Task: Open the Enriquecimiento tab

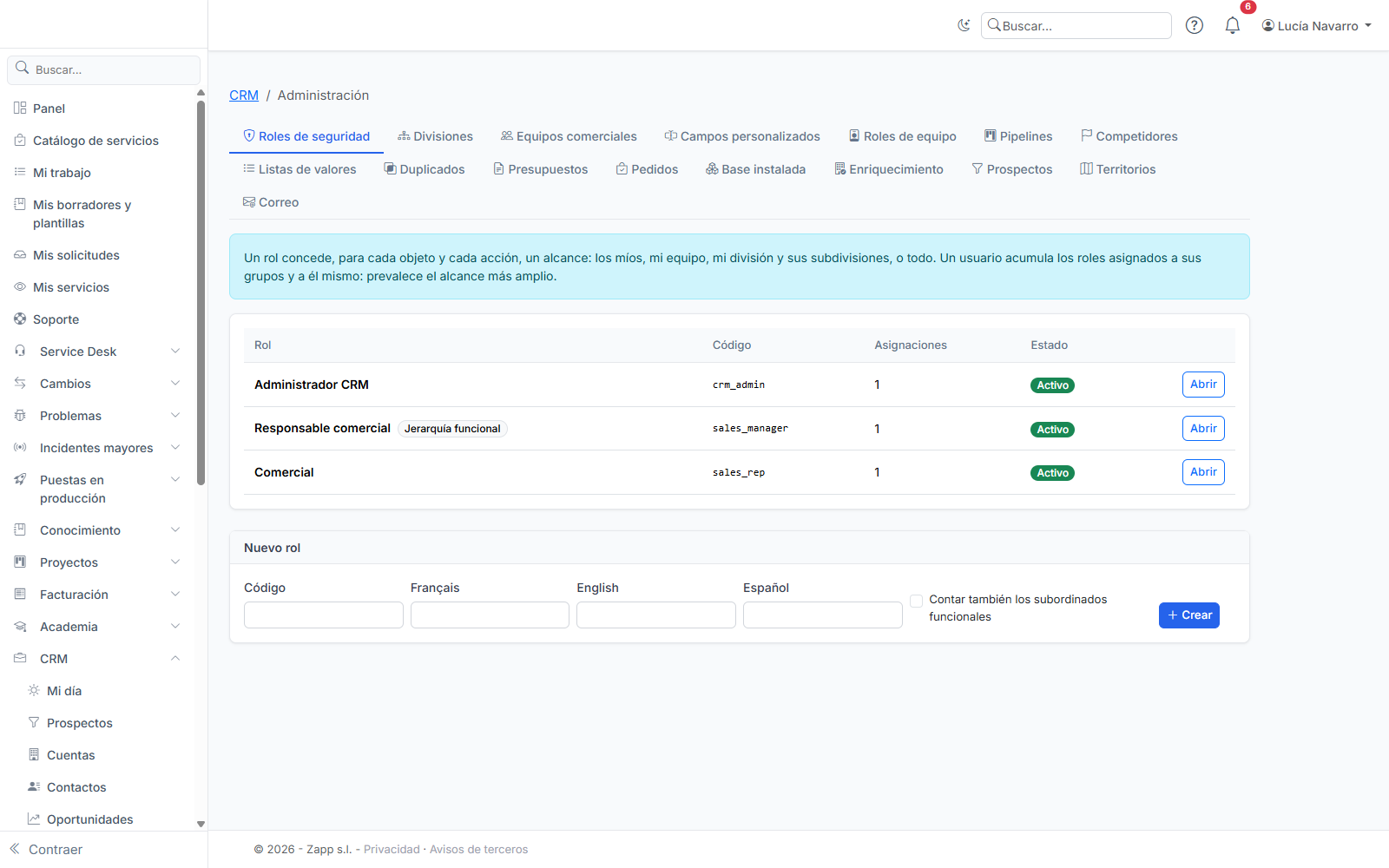Action: pyautogui.click(x=889, y=169)
